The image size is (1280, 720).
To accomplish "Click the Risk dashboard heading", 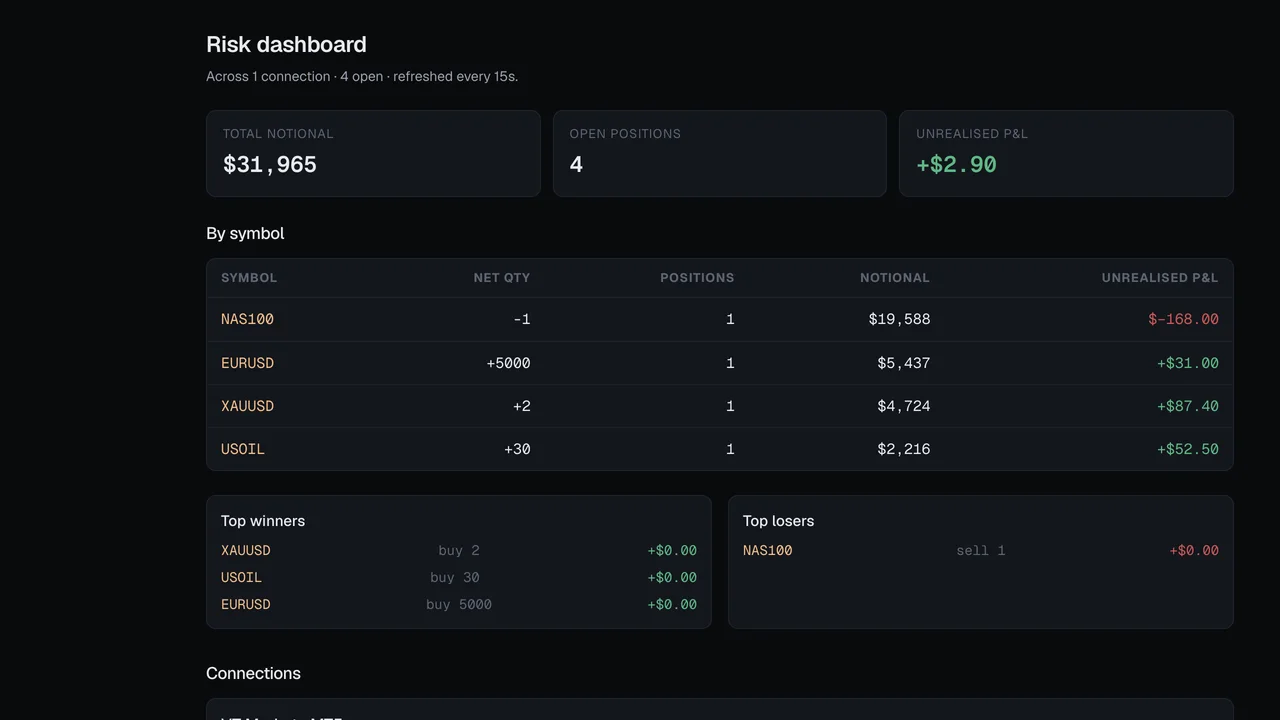I will [286, 44].
